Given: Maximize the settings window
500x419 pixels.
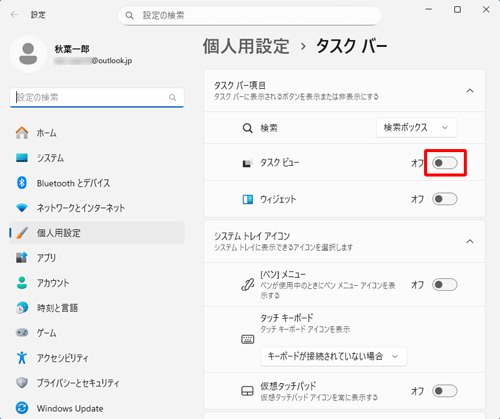Looking at the screenshot, I should pyautogui.click(x=457, y=10).
